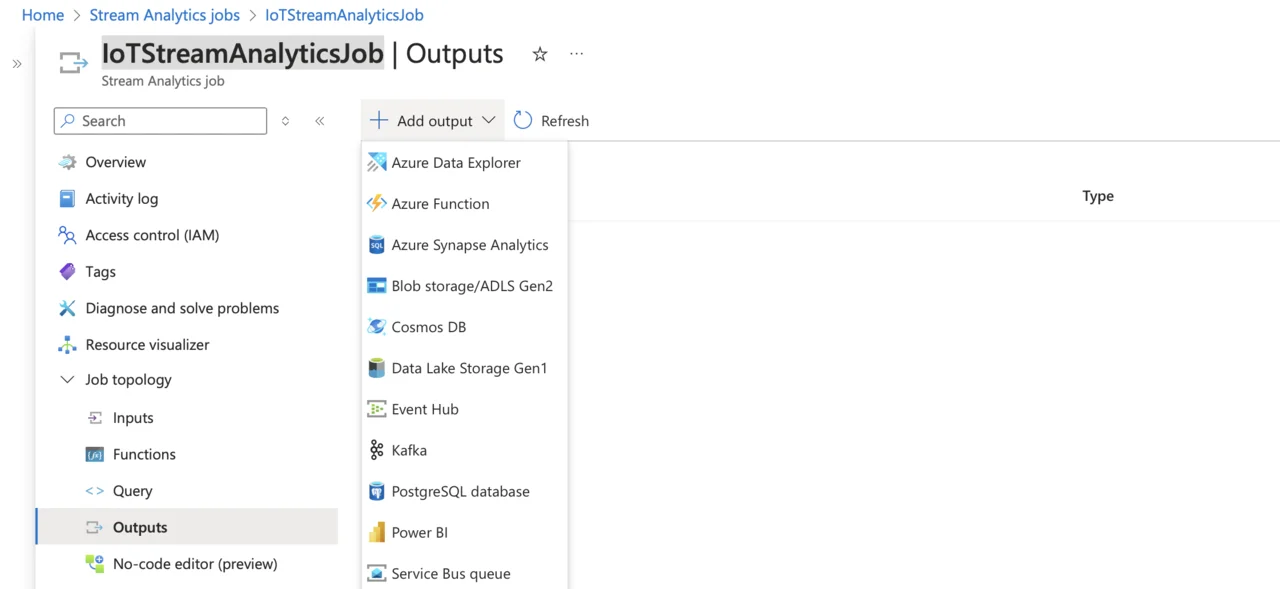Click the Power BI chart icon
This screenshot has height=589, width=1280.
[x=376, y=532]
